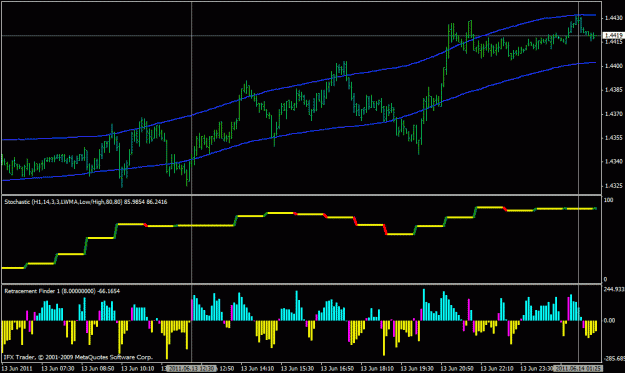Click time axis label 13 Jun 10:10
This screenshot has width=625, height=373.
pos(138,369)
